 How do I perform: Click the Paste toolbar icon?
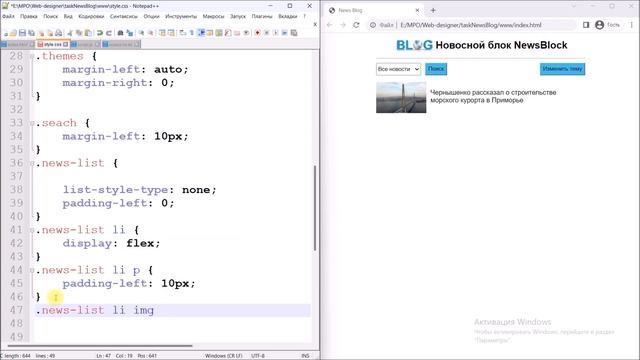88,33
